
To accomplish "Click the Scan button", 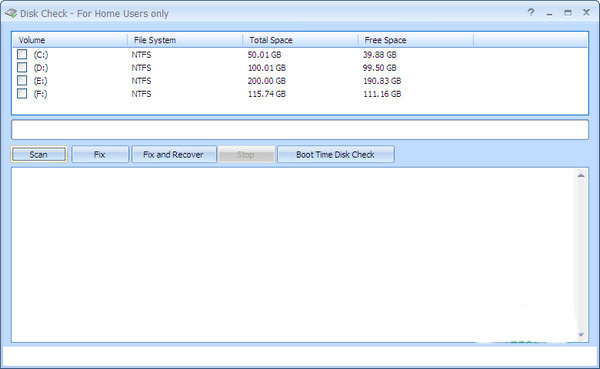I will 39,154.
